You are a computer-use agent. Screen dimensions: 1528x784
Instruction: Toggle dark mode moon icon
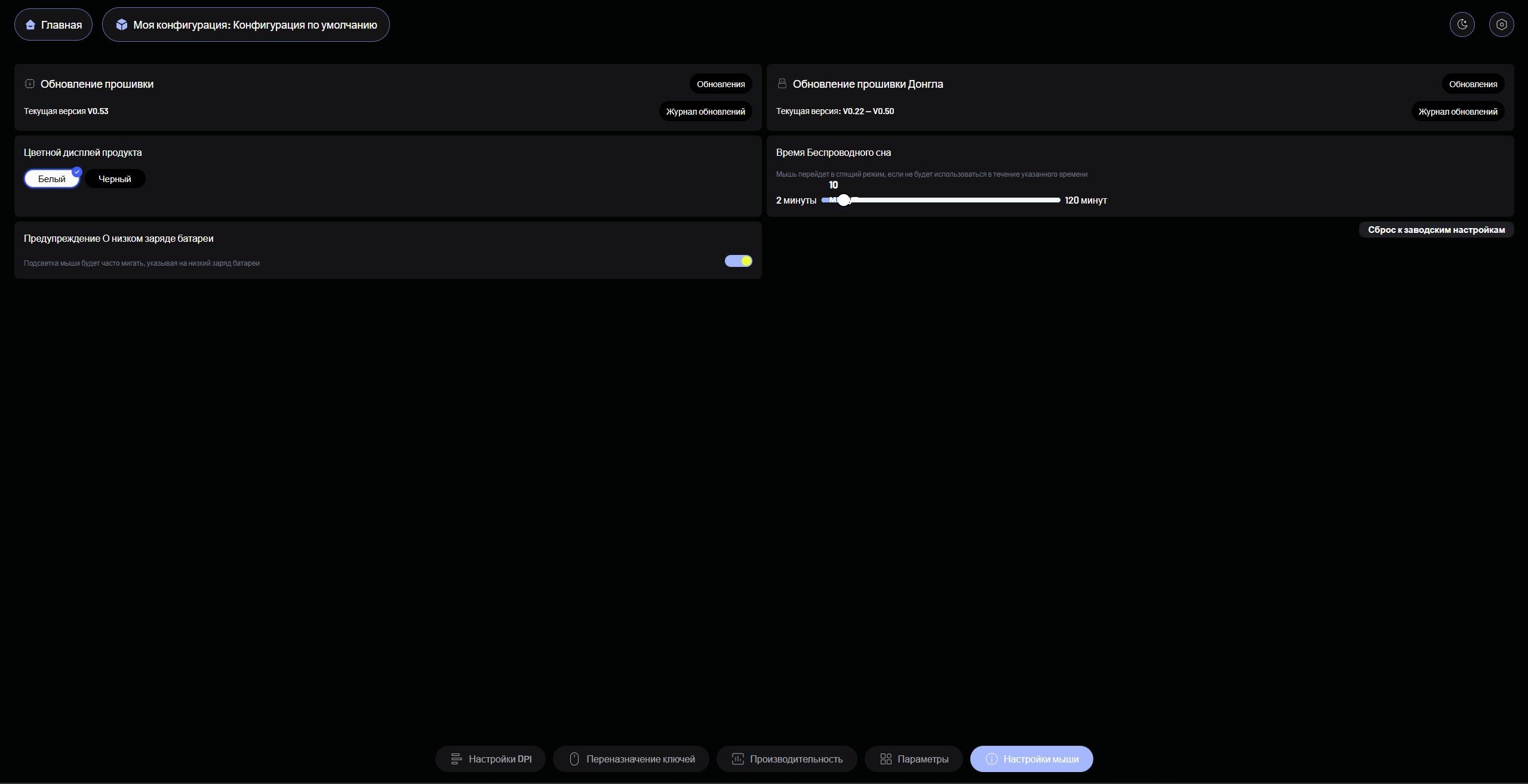pos(1462,24)
